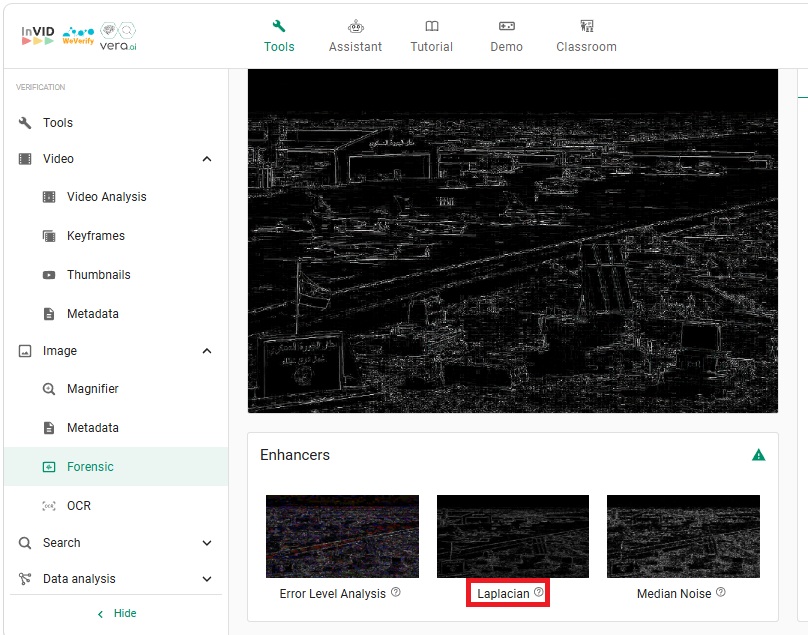Open the Classroom tab

[x=586, y=37]
